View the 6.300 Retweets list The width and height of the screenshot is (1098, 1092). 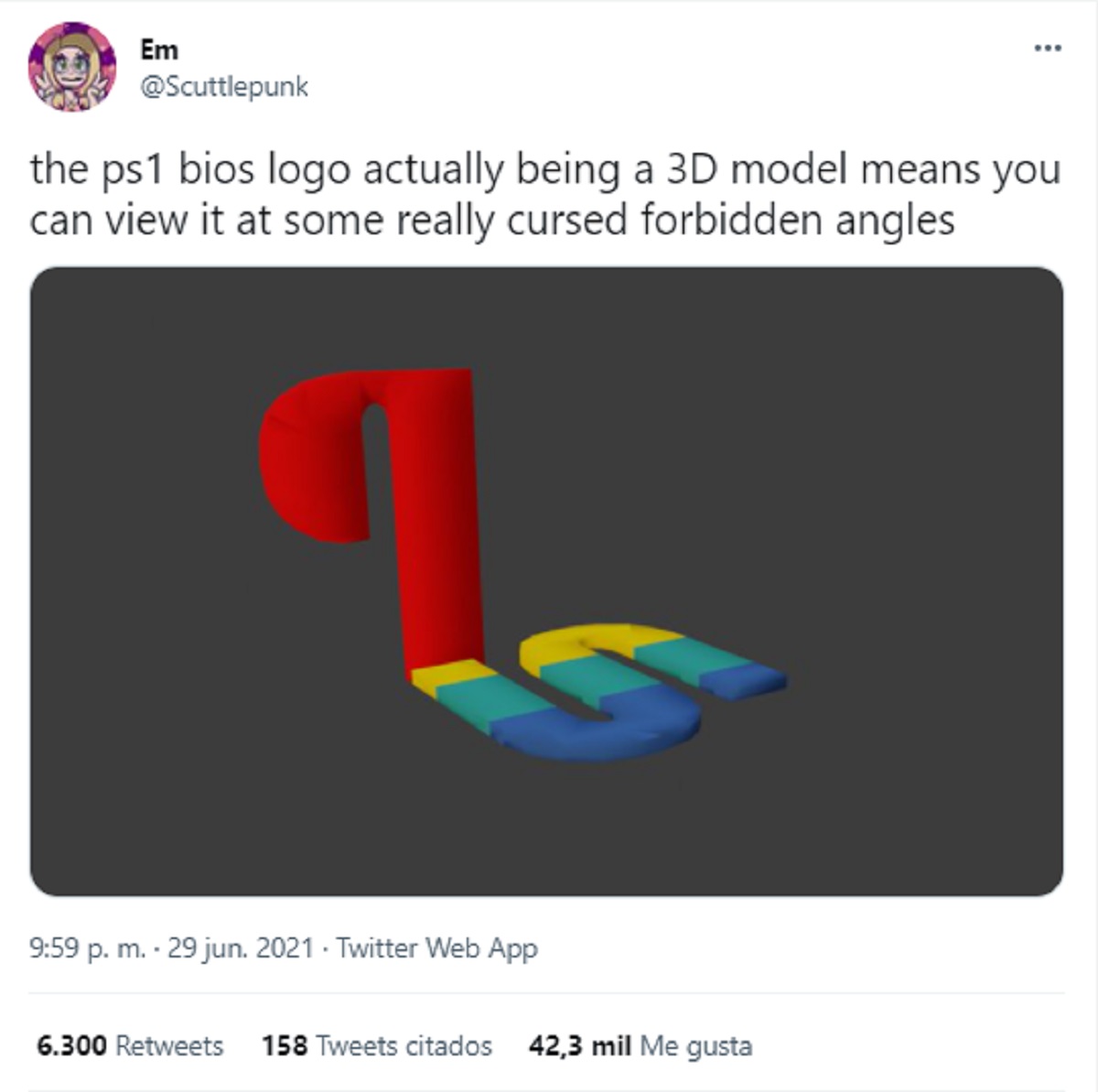[130, 1045]
